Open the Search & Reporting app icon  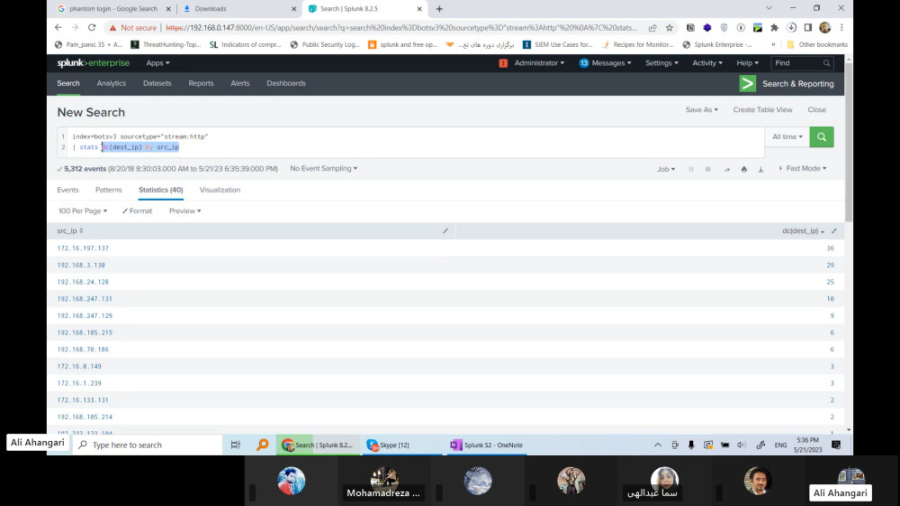click(x=747, y=84)
